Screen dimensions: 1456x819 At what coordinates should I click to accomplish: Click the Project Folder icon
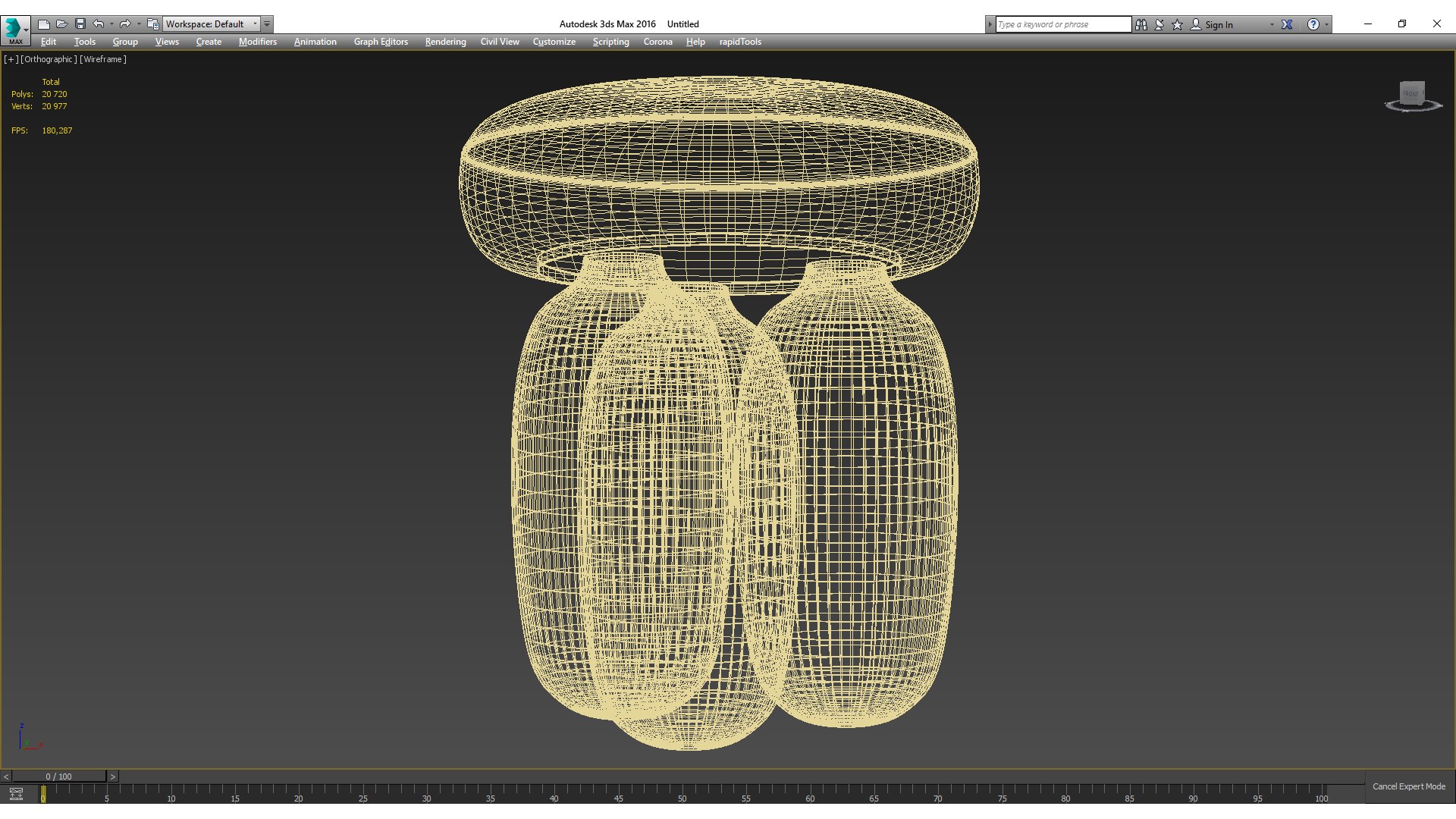153,24
